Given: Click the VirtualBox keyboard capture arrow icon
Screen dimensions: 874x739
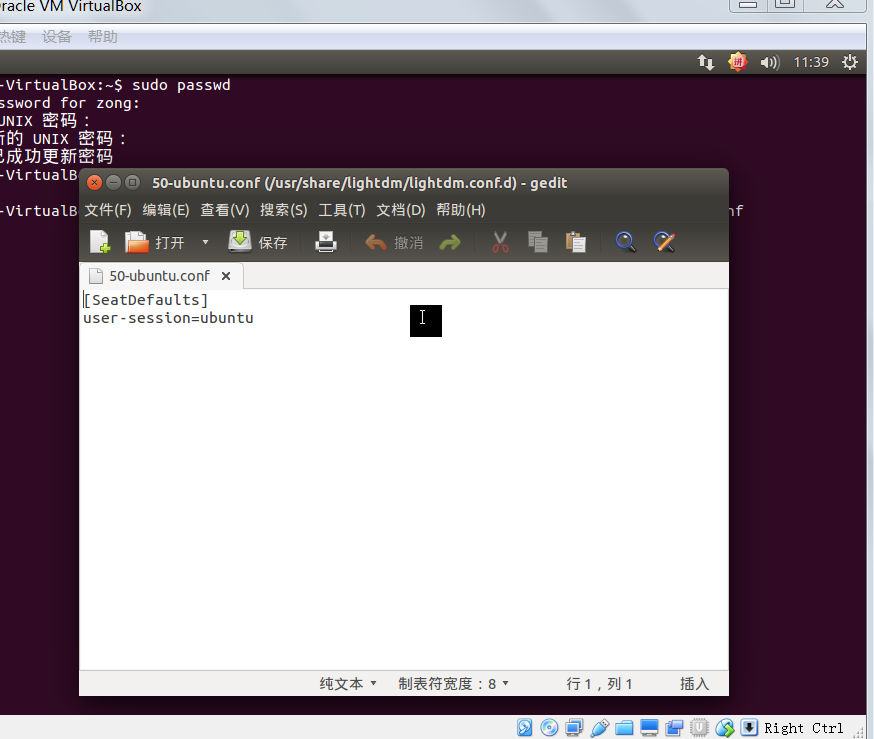Looking at the screenshot, I should click(x=749, y=727).
